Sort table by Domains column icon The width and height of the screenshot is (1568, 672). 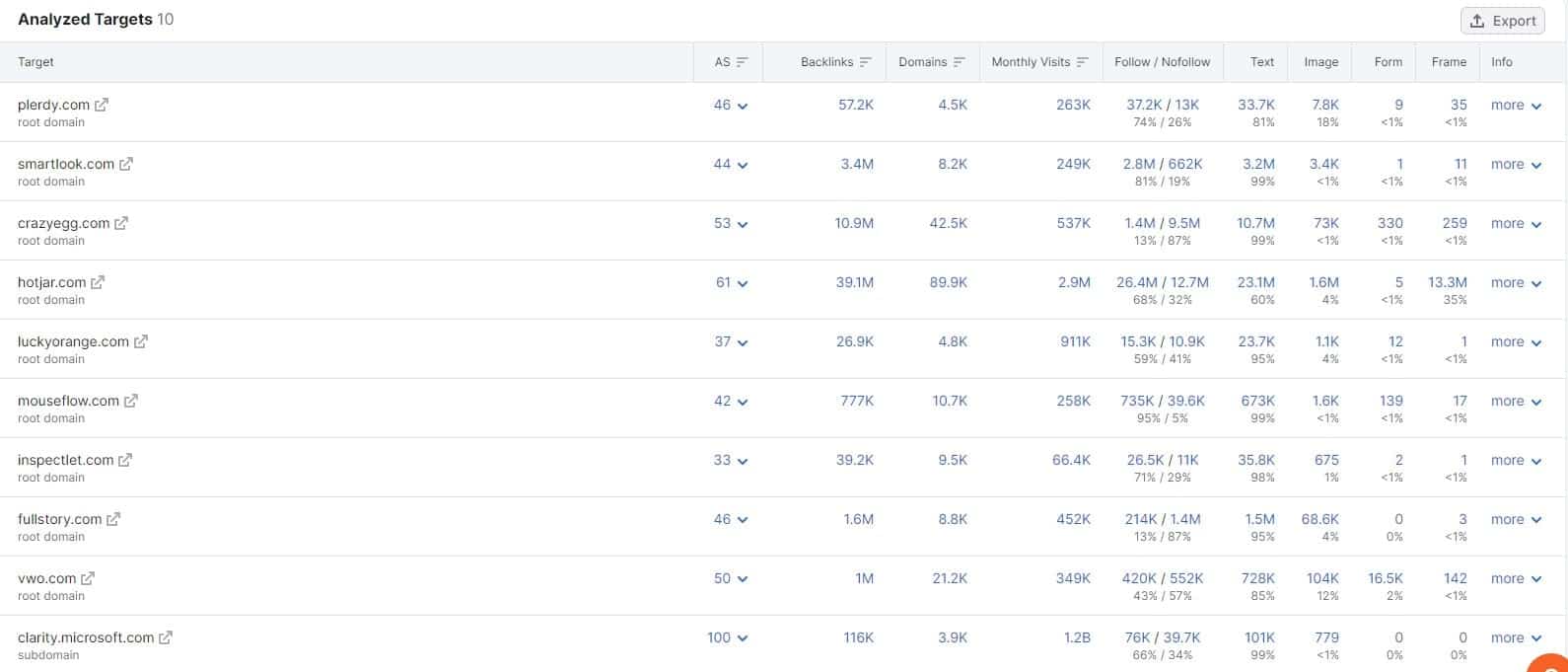pos(959,62)
